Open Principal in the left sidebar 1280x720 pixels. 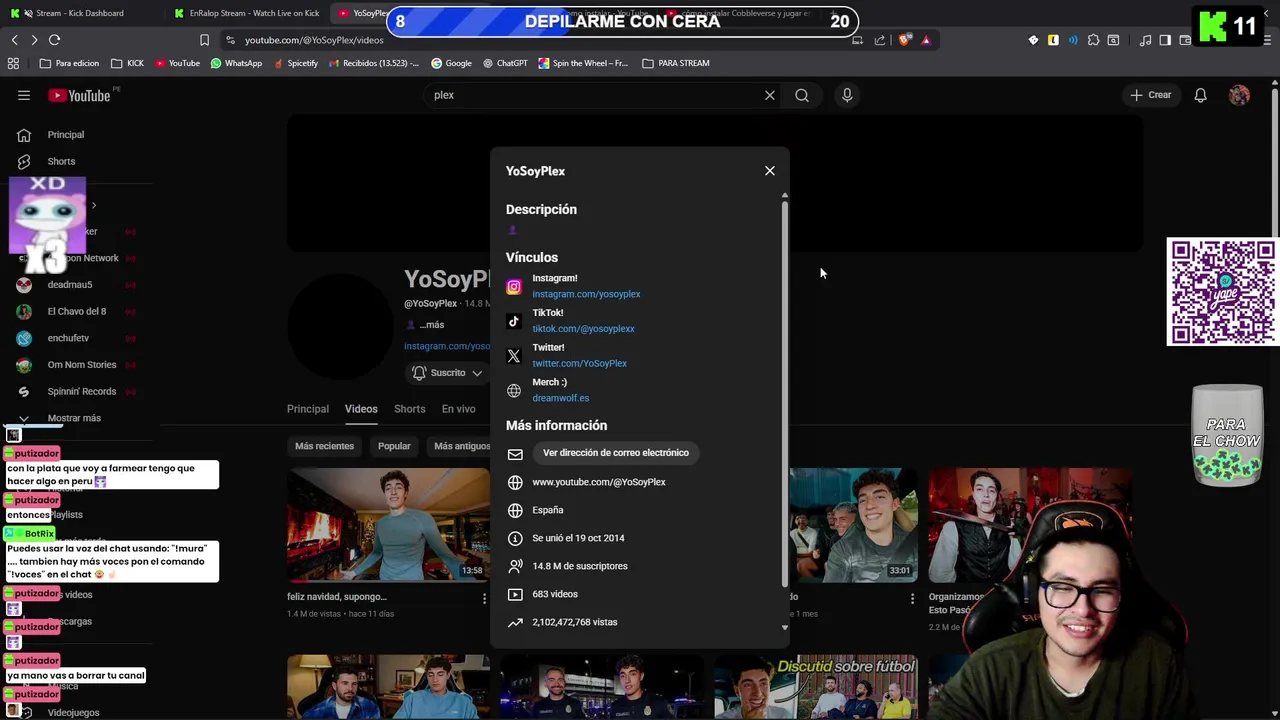(66, 135)
